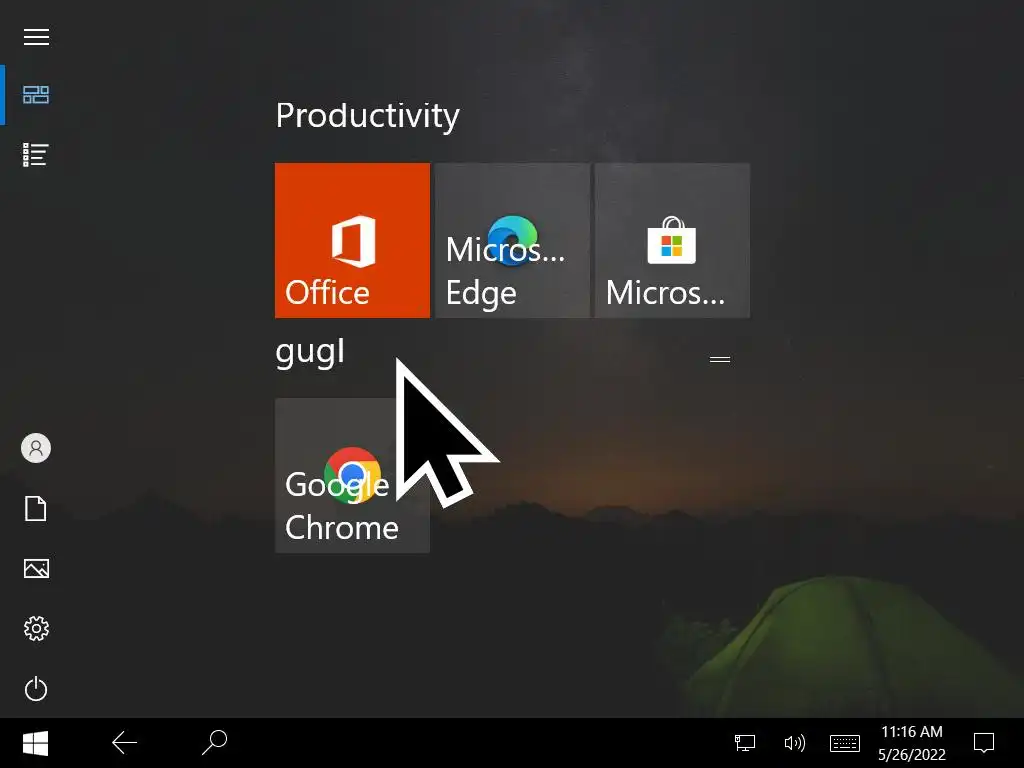The width and height of the screenshot is (1024, 768).
Task: Open the user account icon
Action: (x=36, y=449)
